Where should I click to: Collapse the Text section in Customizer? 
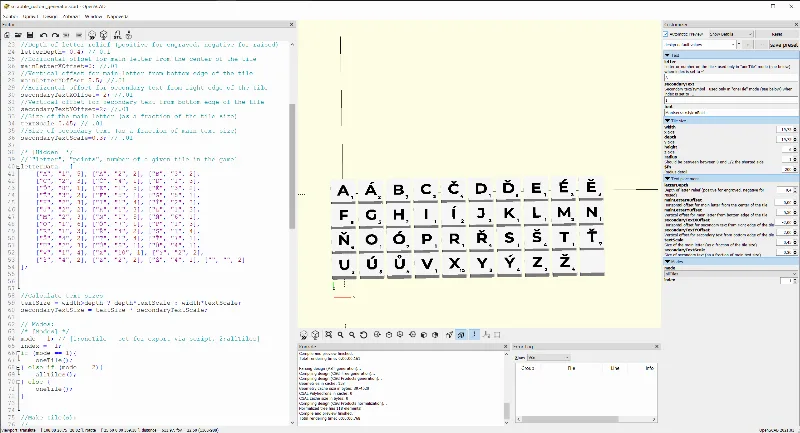[x=731, y=55]
